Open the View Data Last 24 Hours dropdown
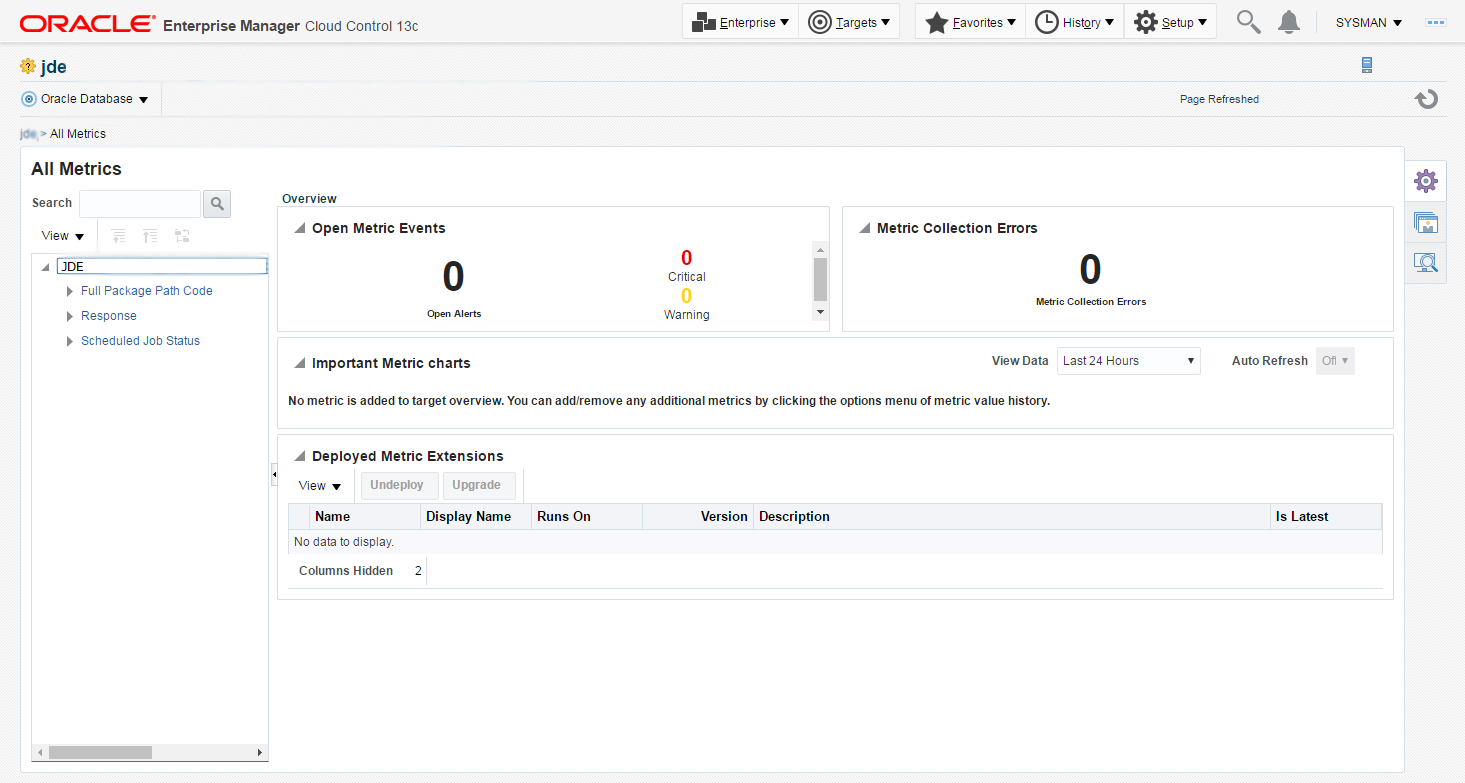The width and height of the screenshot is (1465, 783). click(1128, 361)
